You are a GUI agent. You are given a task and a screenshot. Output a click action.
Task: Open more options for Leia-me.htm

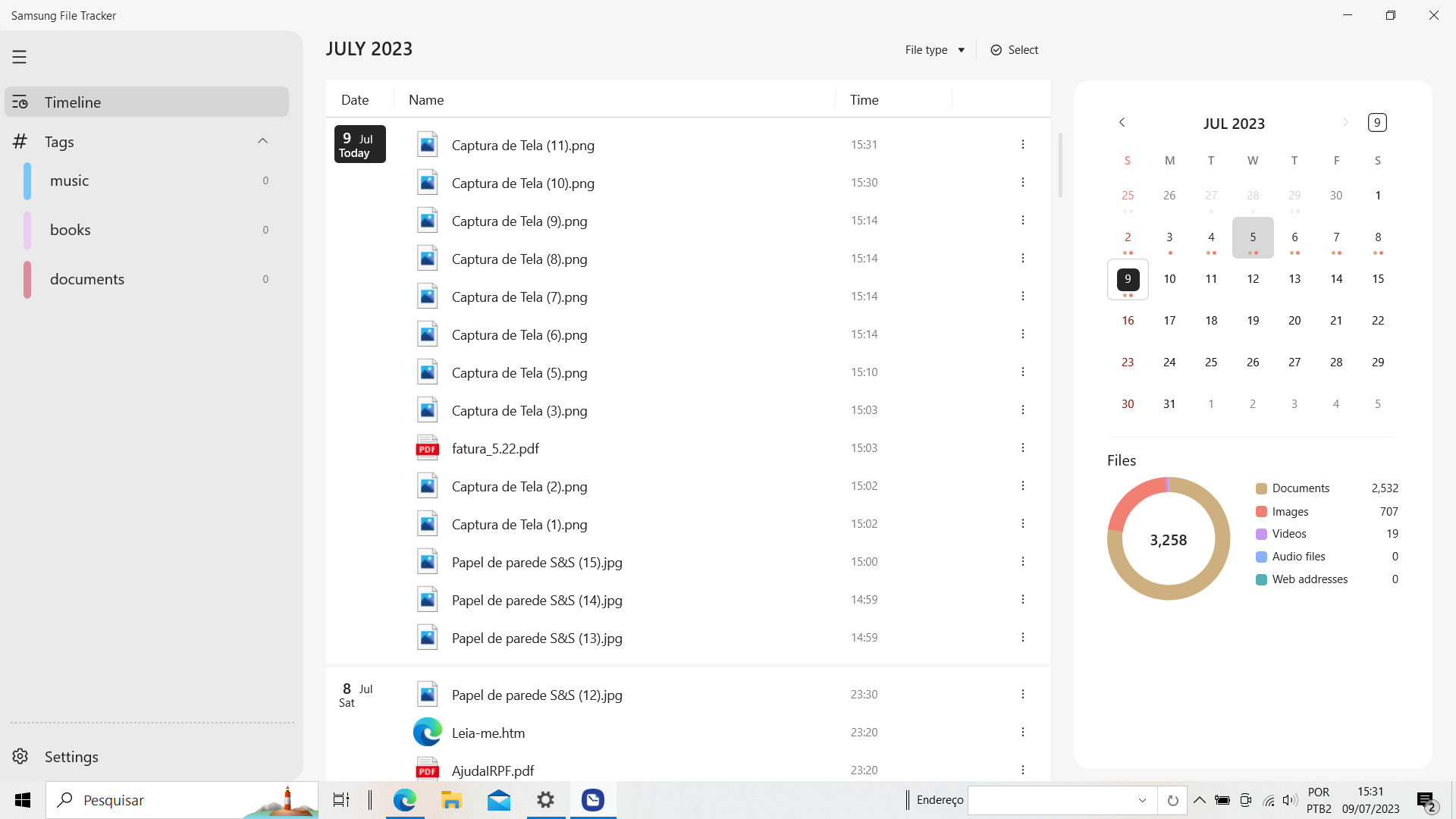tap(1022, 732)
